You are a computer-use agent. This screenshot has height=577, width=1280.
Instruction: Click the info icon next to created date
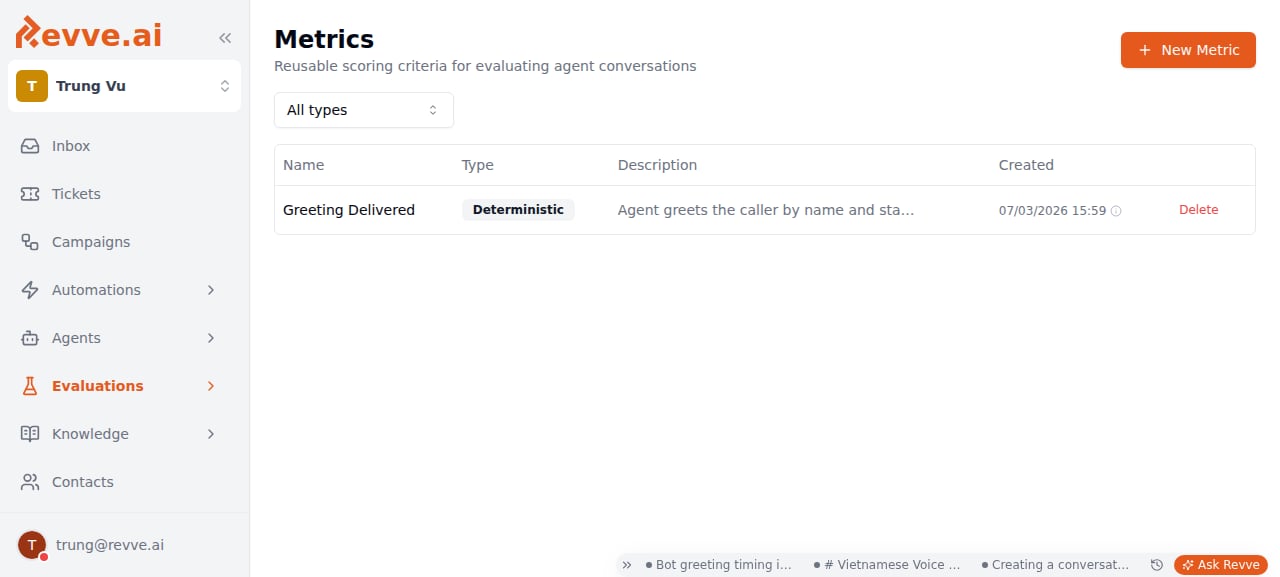tap(1116, 211)
